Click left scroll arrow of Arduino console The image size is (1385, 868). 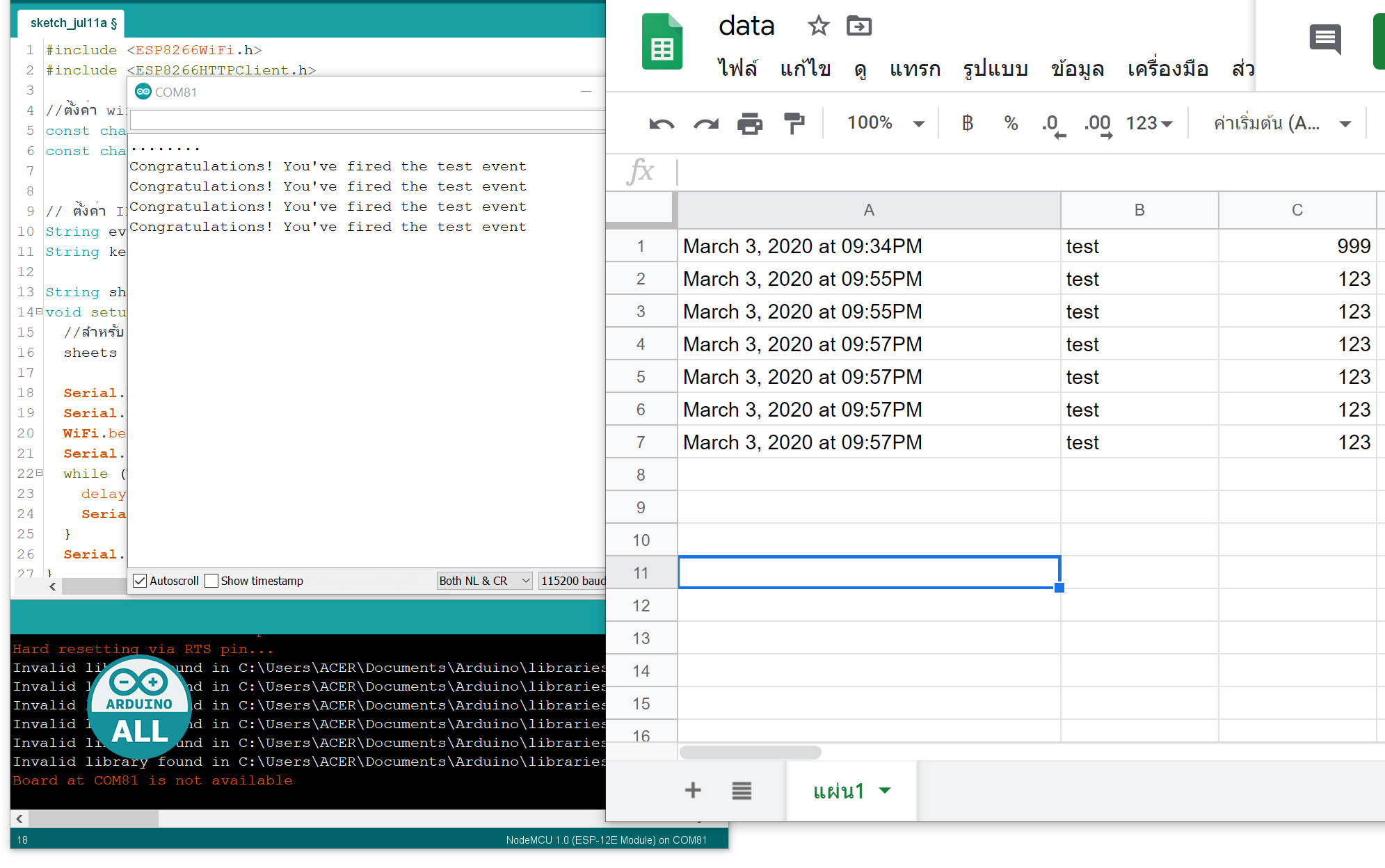(19, 819)
